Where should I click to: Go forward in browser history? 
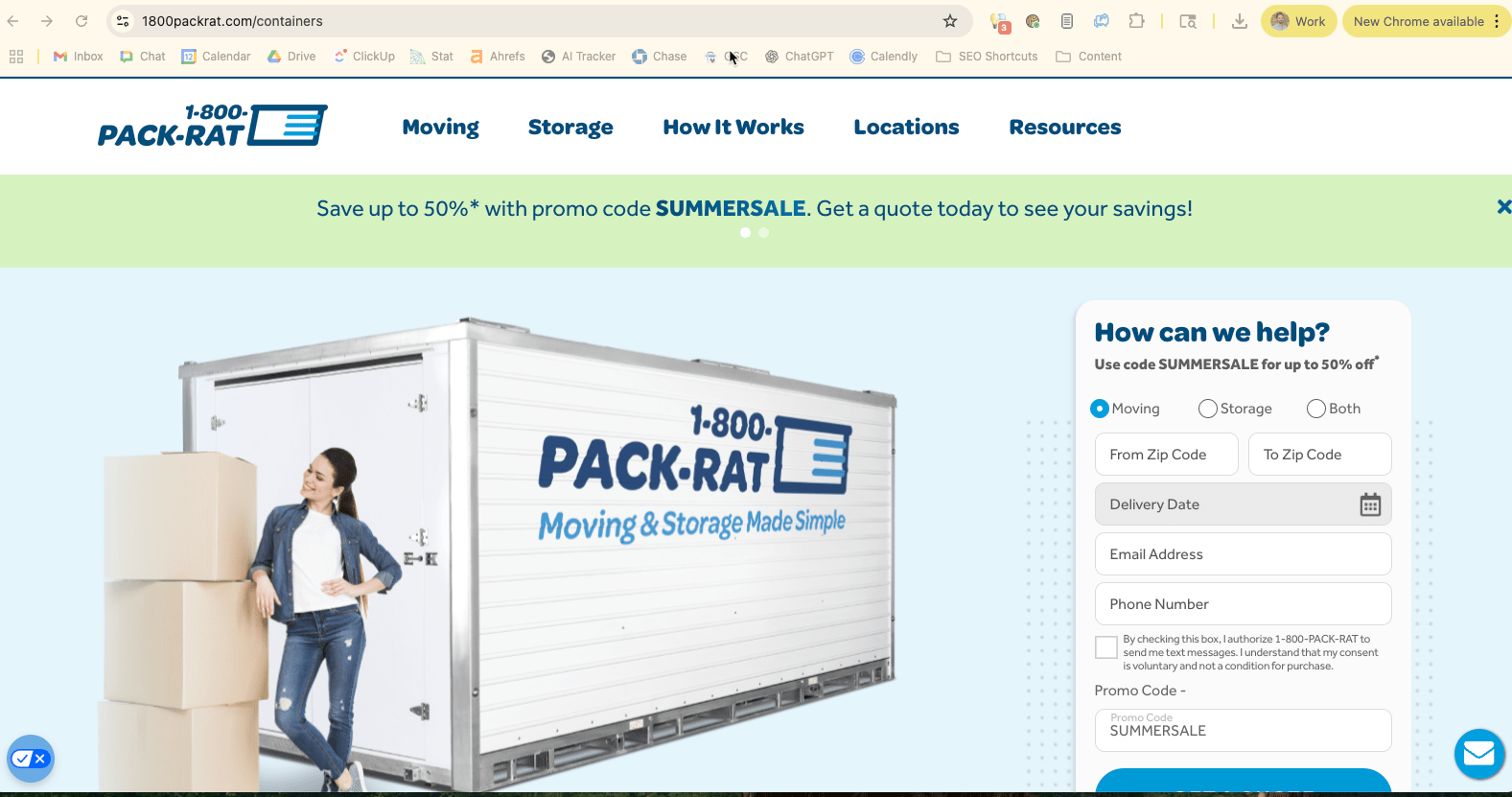47,21
